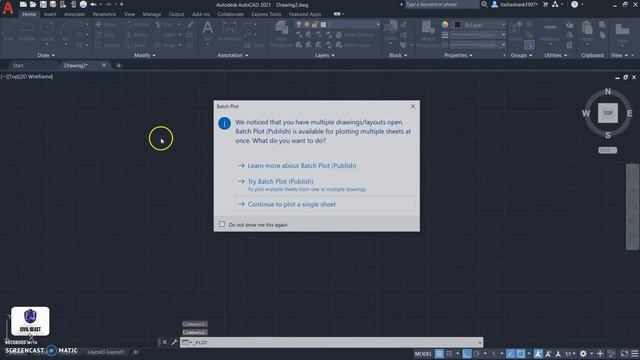Click TOP face of the ViewCube

(x=608, y=113)
